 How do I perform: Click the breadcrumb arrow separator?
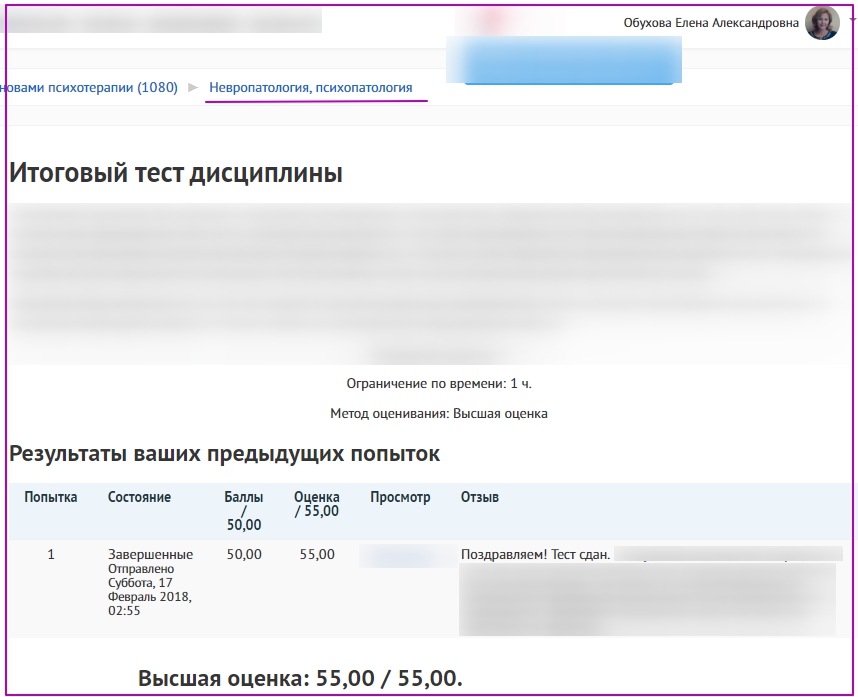tap(193, 88)
